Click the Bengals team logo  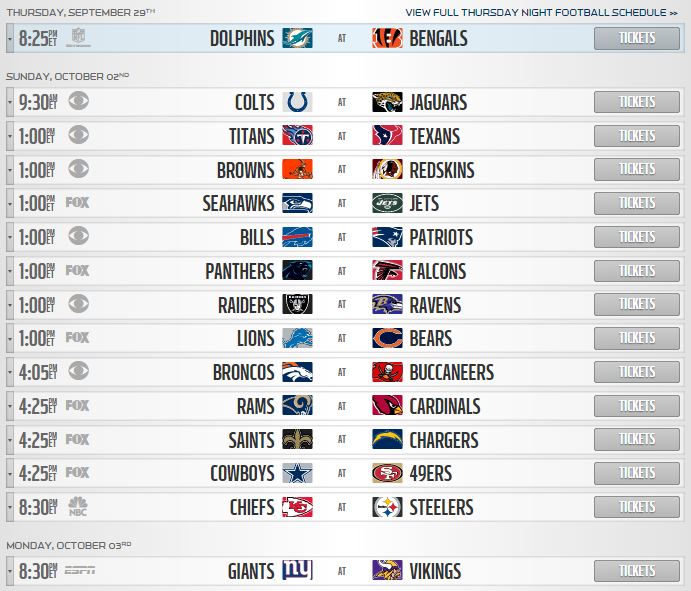tap(387, 38)
